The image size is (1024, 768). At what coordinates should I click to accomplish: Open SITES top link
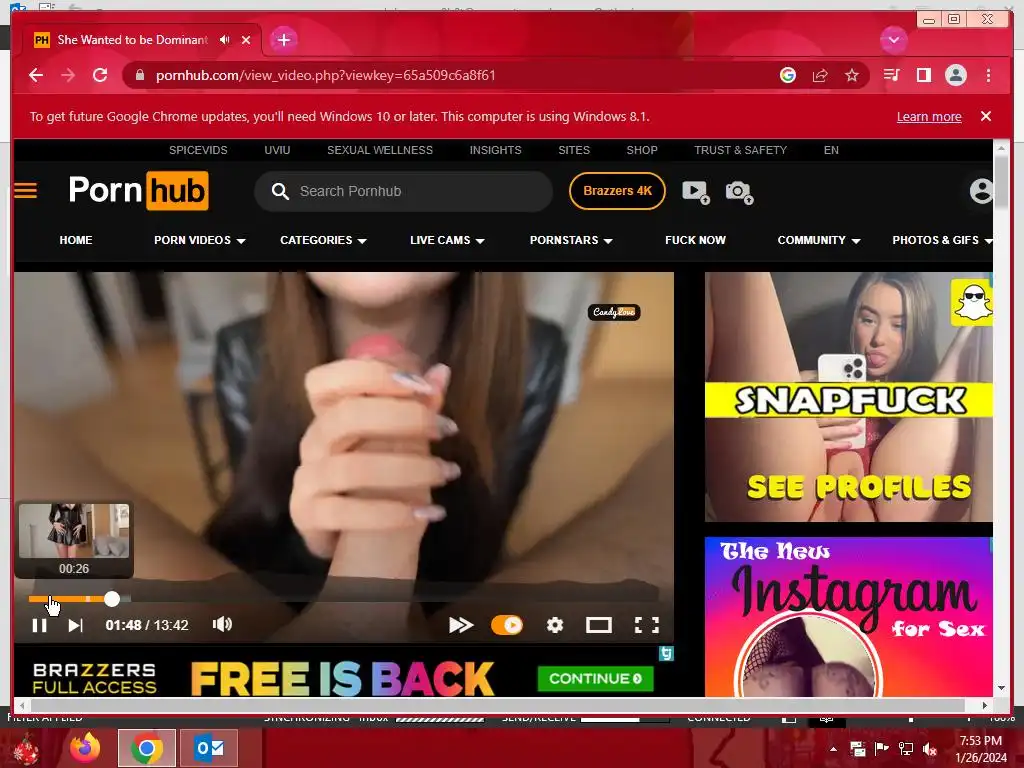[x=574, y=150]
